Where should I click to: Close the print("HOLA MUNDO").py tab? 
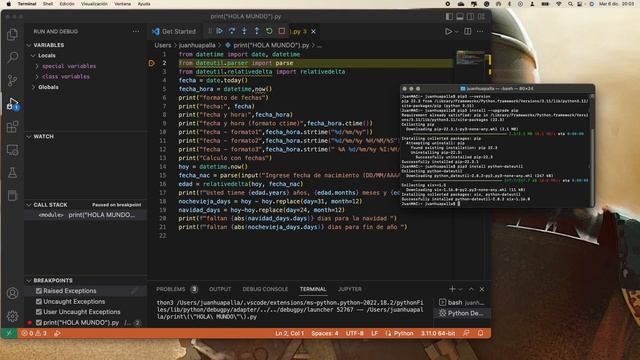click(x=313, y=31)
